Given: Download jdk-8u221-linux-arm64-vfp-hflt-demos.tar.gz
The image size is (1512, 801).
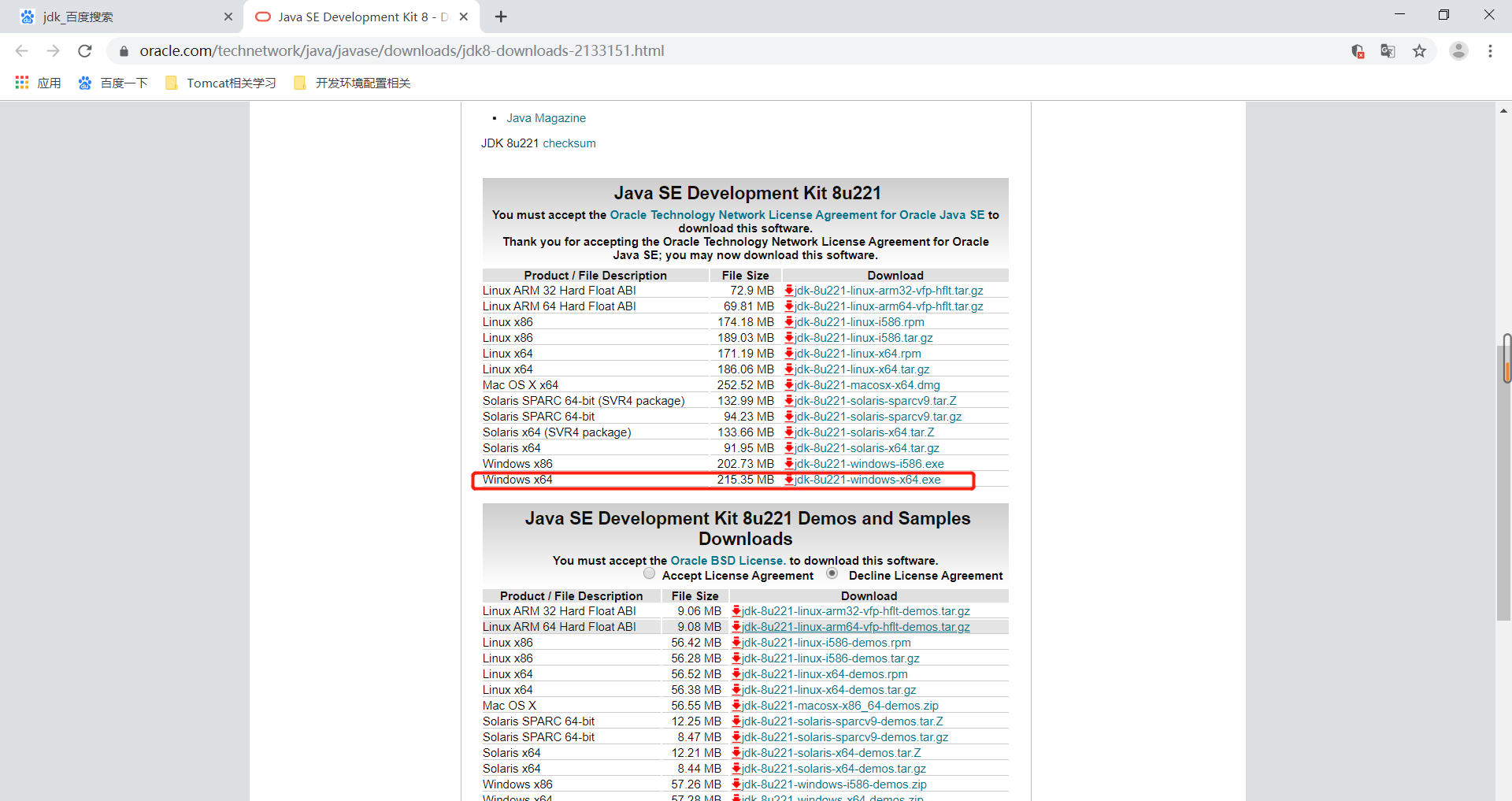Looking at the screenshot, I should pyautogui.click(x=855, y=627).
